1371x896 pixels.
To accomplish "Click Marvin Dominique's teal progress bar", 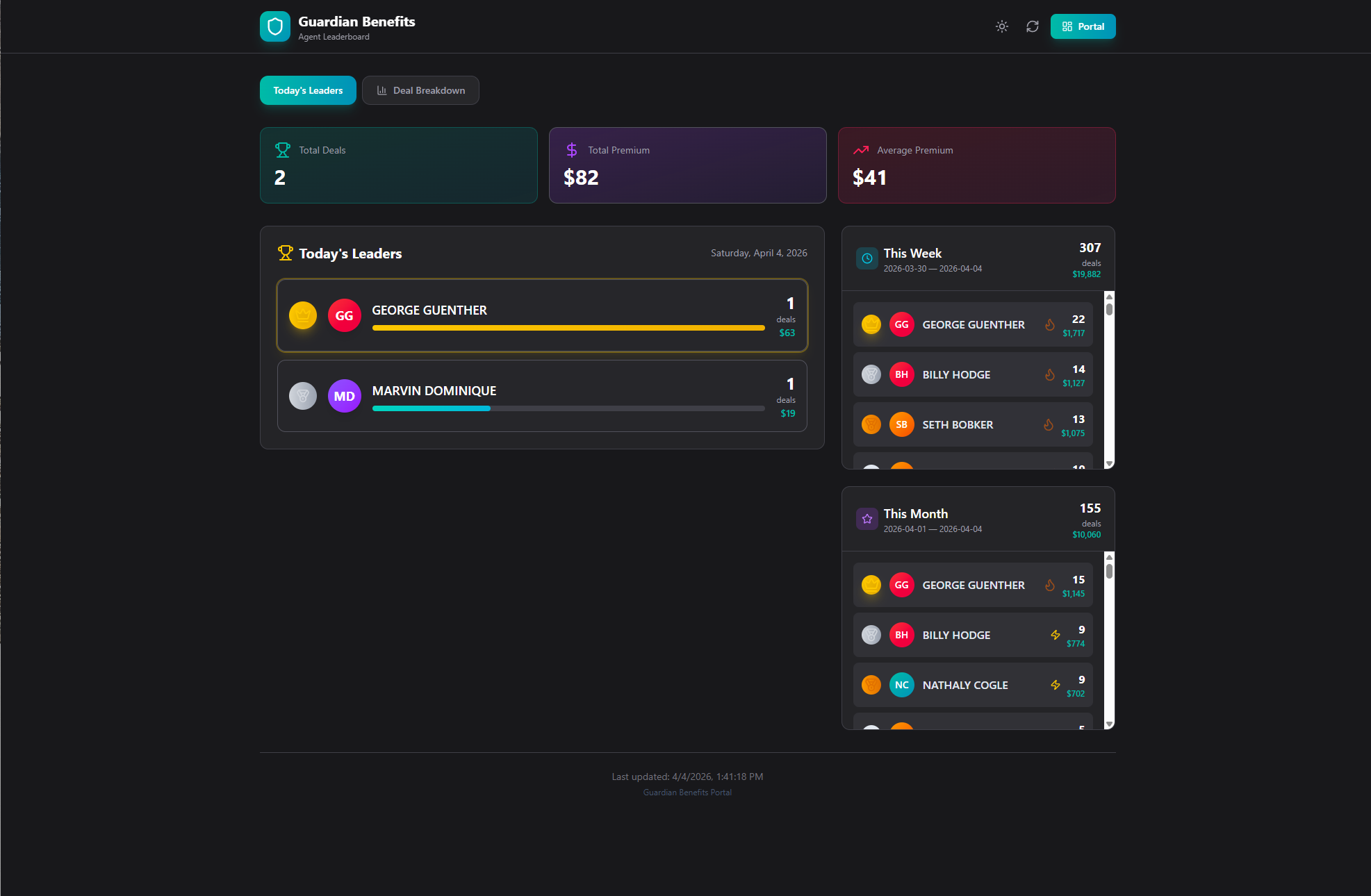I will (431, 408).
